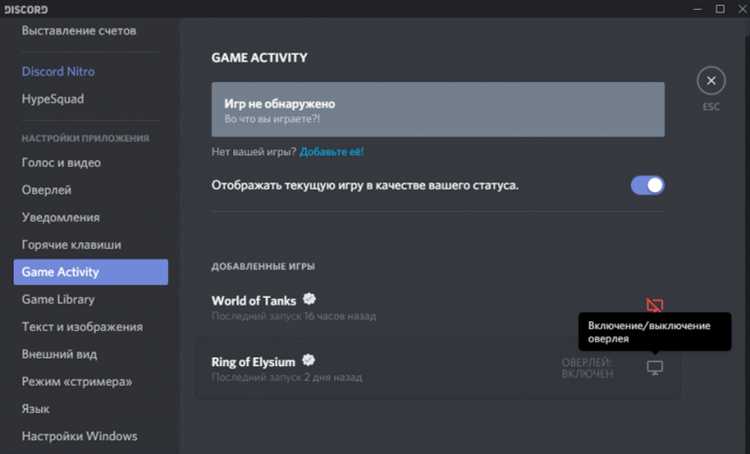Toggle overlay icon for World of Tanks
Image resolution: width=750 pixels, height=454 pixels.
(654, 305)
